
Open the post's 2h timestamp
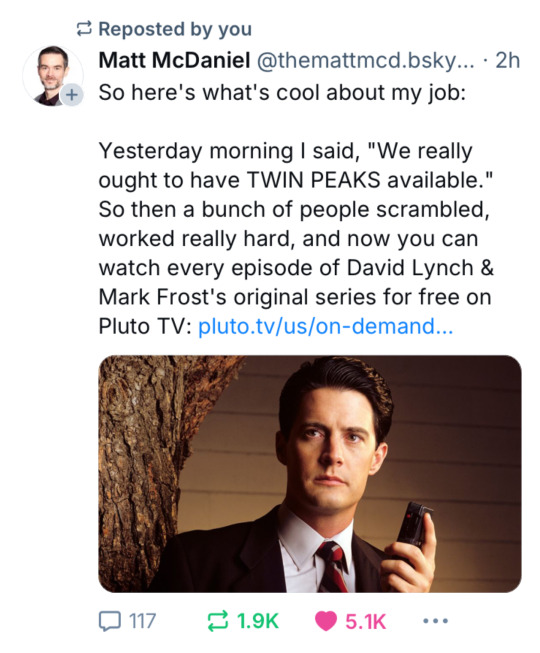click(508, 61)
